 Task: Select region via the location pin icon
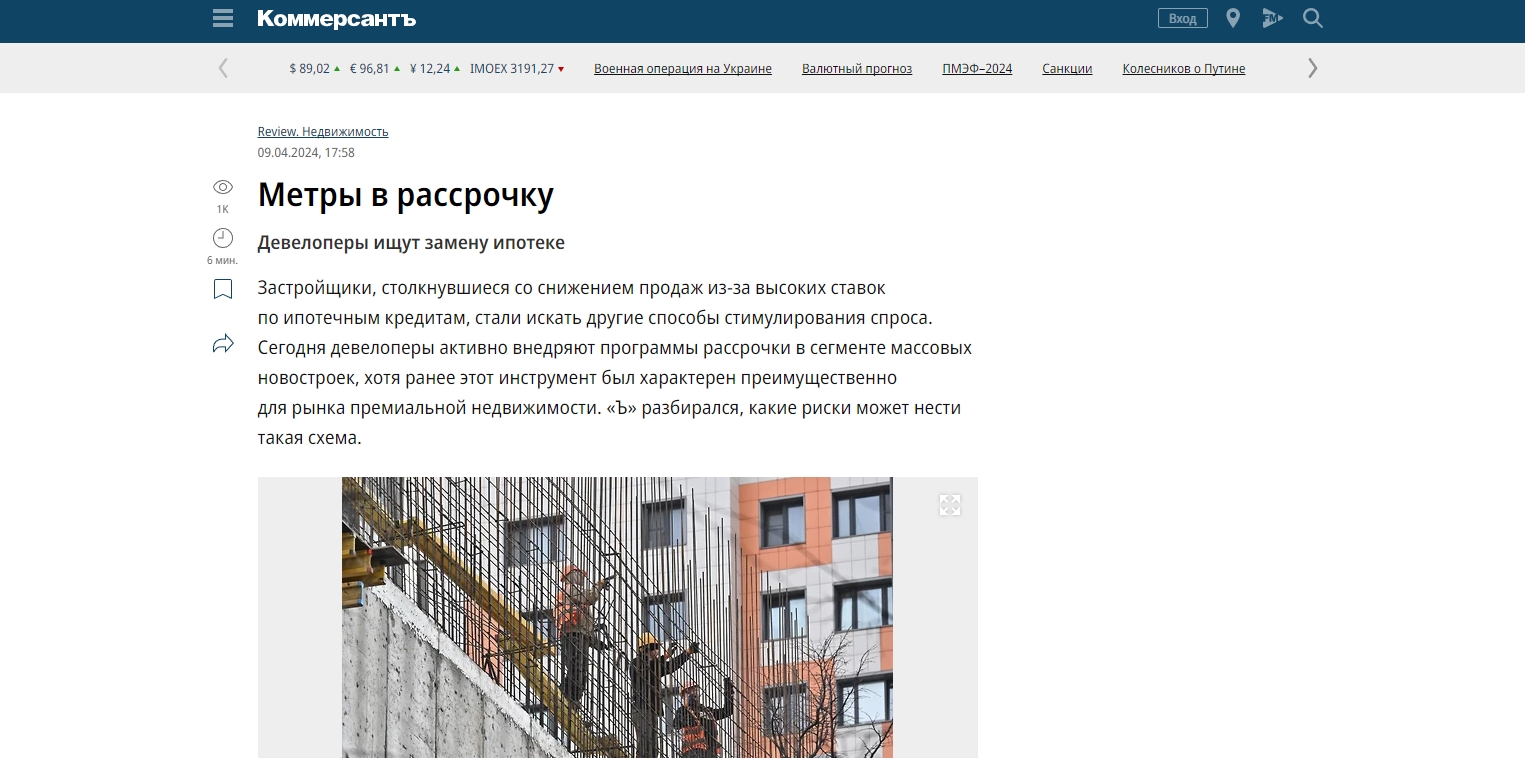pos(1232,18)
